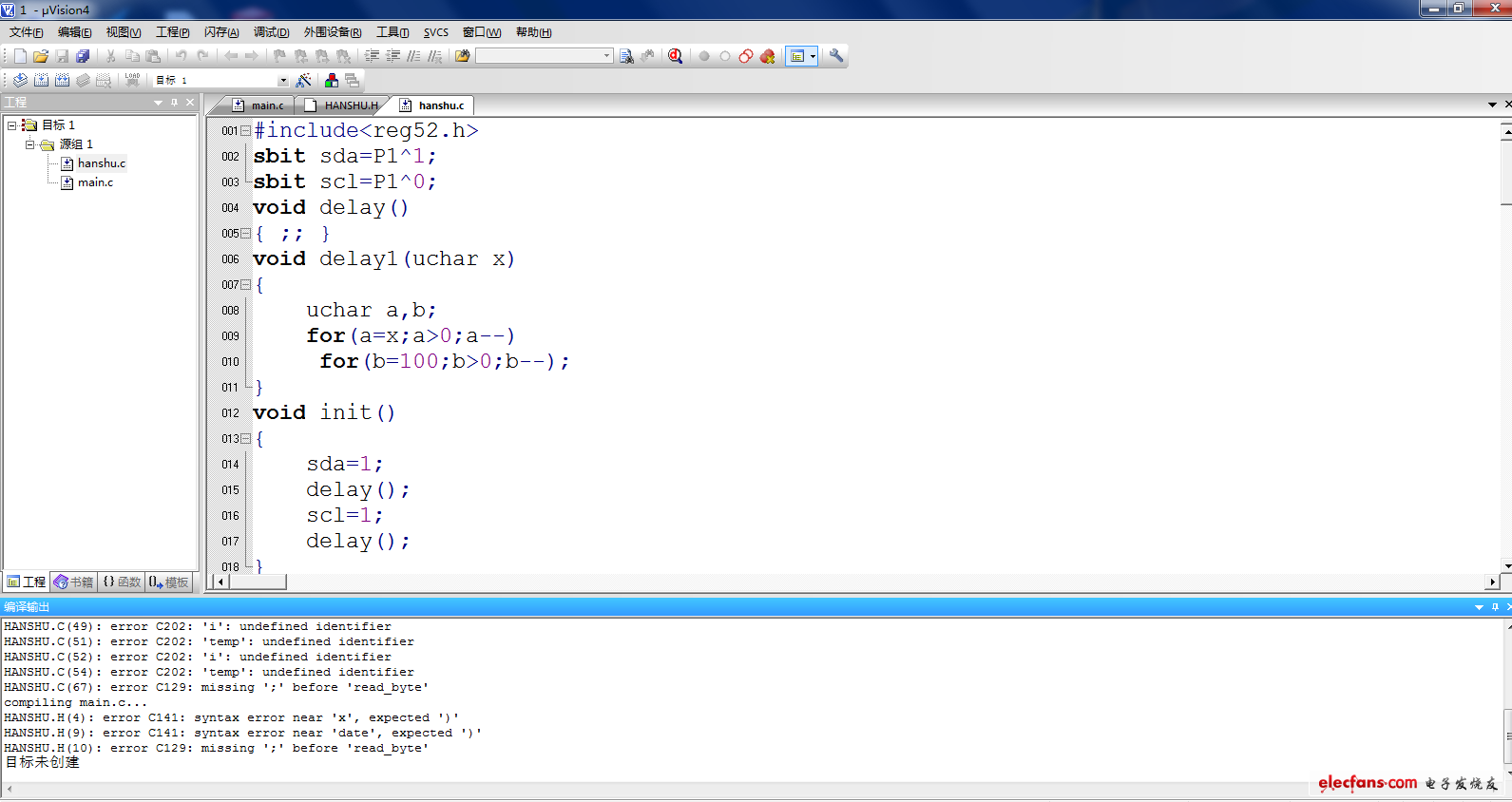Screen dimensions: 1512x802
Task: Toggle enable/disable breakpoint hollow circle icon
Action: tap(725, 56)
